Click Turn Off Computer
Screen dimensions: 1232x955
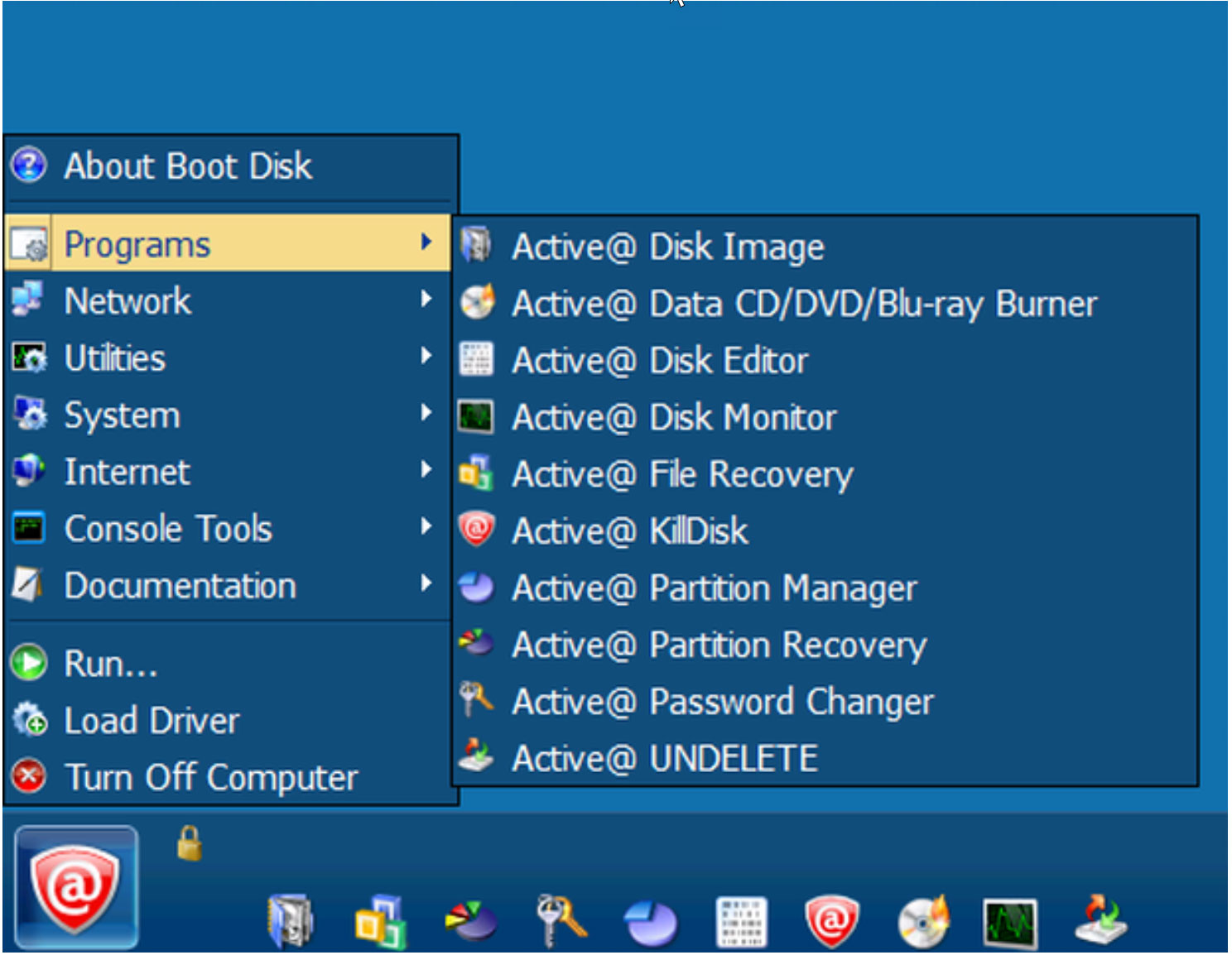point(211,776)
